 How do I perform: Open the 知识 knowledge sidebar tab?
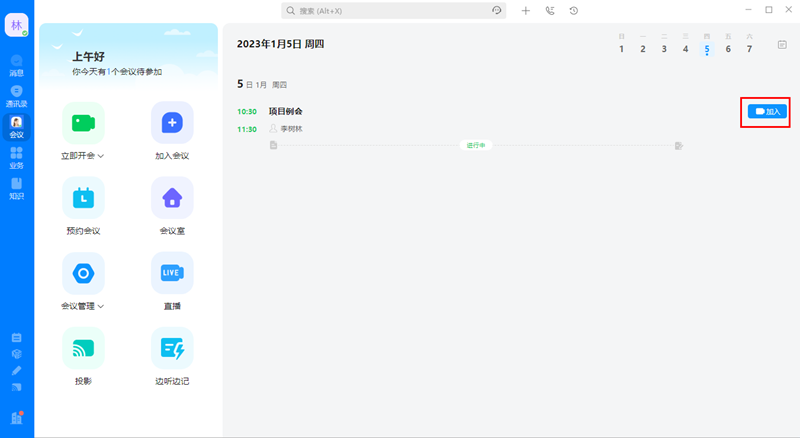(x=16, y=189)
